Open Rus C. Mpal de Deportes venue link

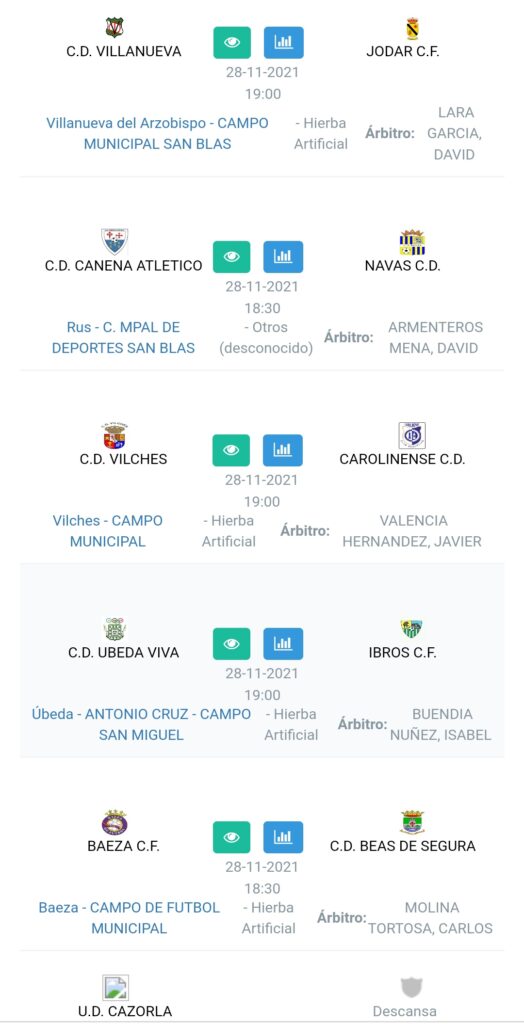point(123,338)
